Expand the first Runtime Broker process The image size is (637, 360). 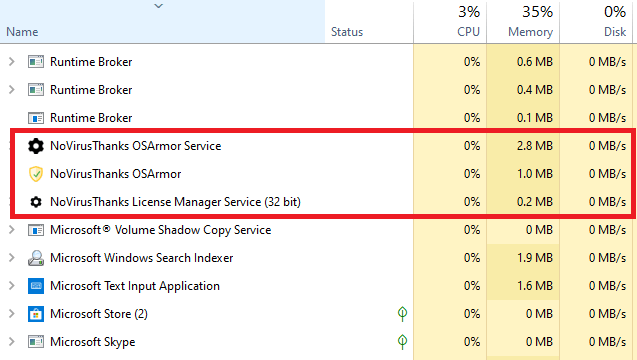12,62
